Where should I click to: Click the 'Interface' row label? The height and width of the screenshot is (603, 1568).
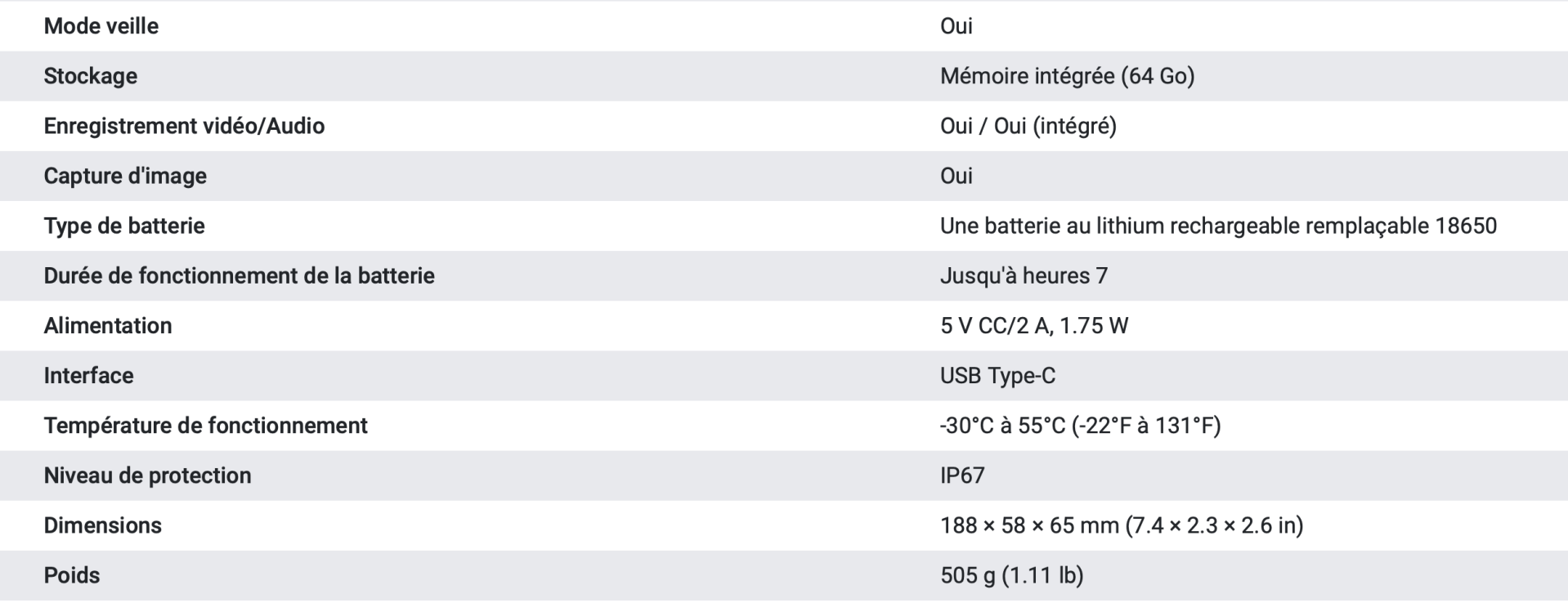[x=88, y=375]
